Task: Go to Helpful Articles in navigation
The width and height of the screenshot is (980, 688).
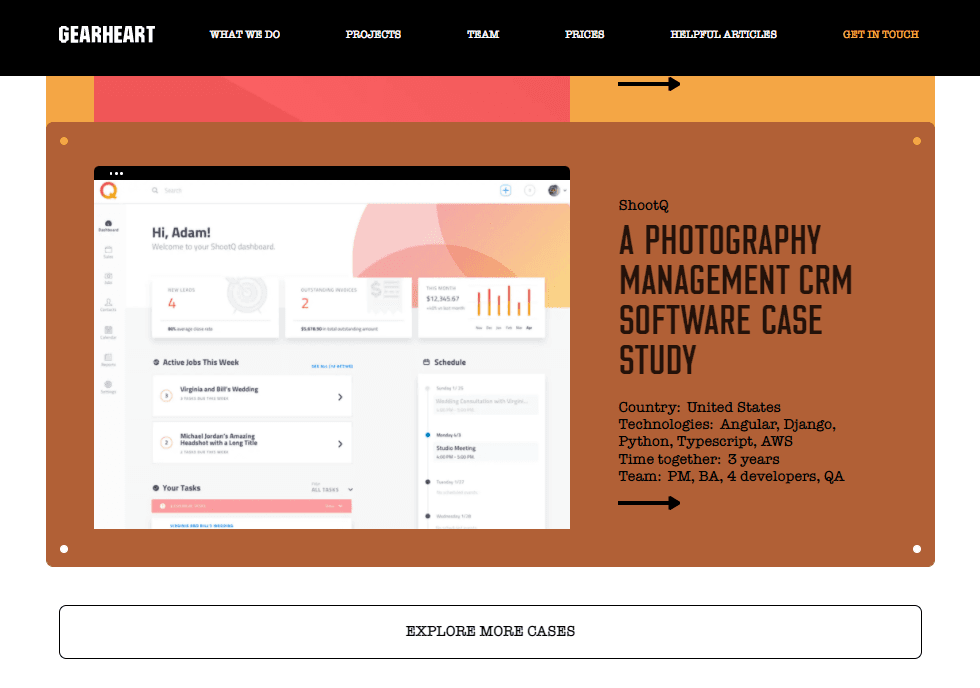Action: click(x=723, y=35)
